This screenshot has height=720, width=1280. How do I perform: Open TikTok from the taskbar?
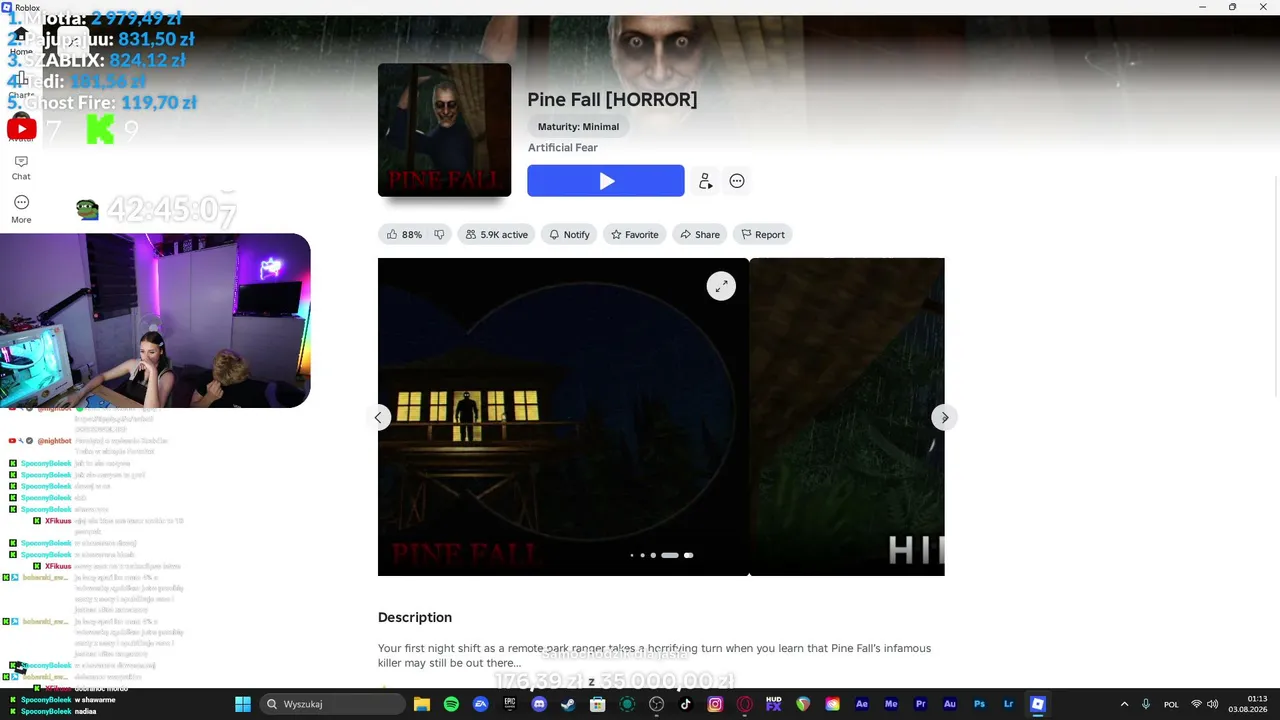pyautogui.click(x=685, y=704)
